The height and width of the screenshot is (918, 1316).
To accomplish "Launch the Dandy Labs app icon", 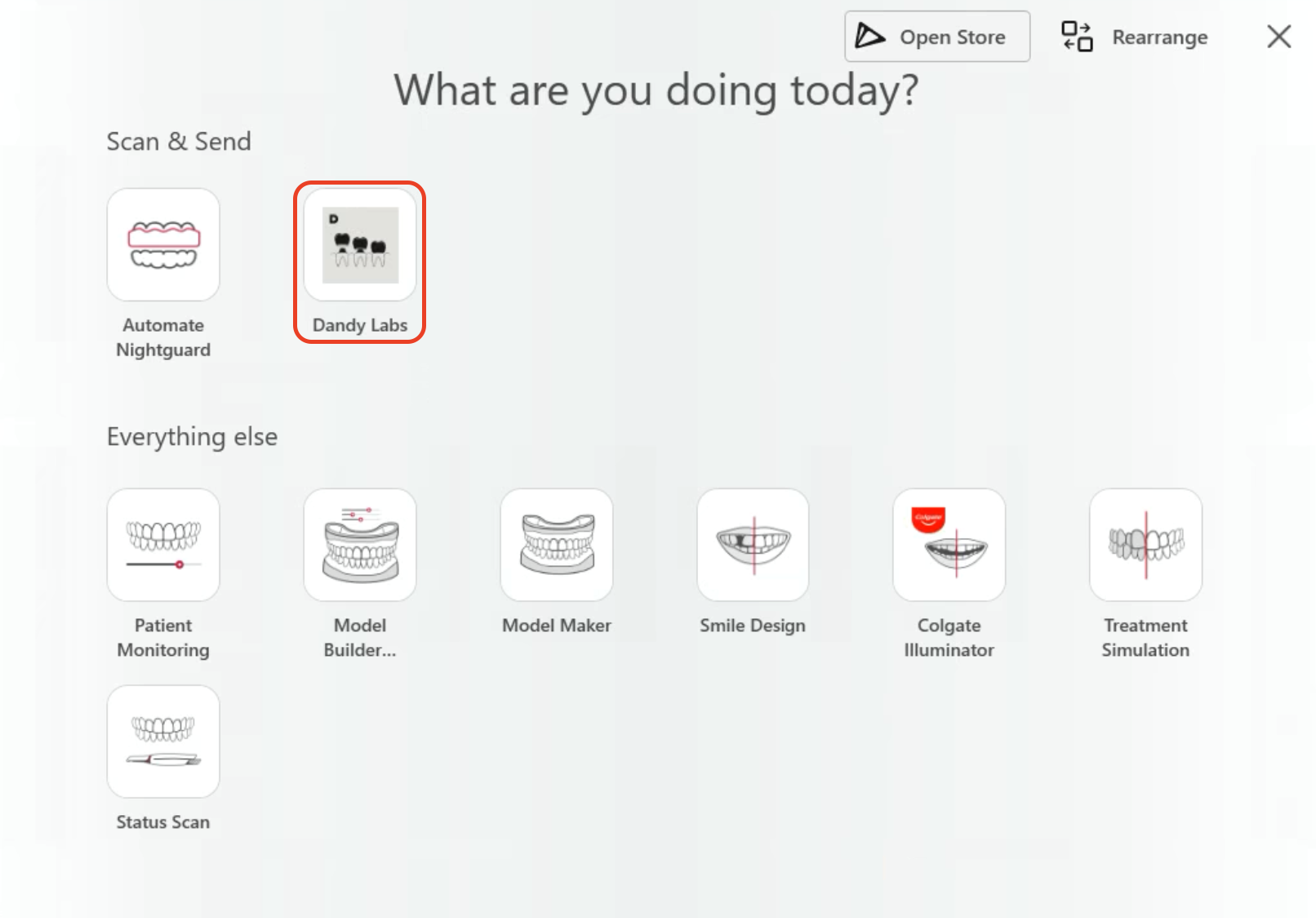I will point(360,245).
